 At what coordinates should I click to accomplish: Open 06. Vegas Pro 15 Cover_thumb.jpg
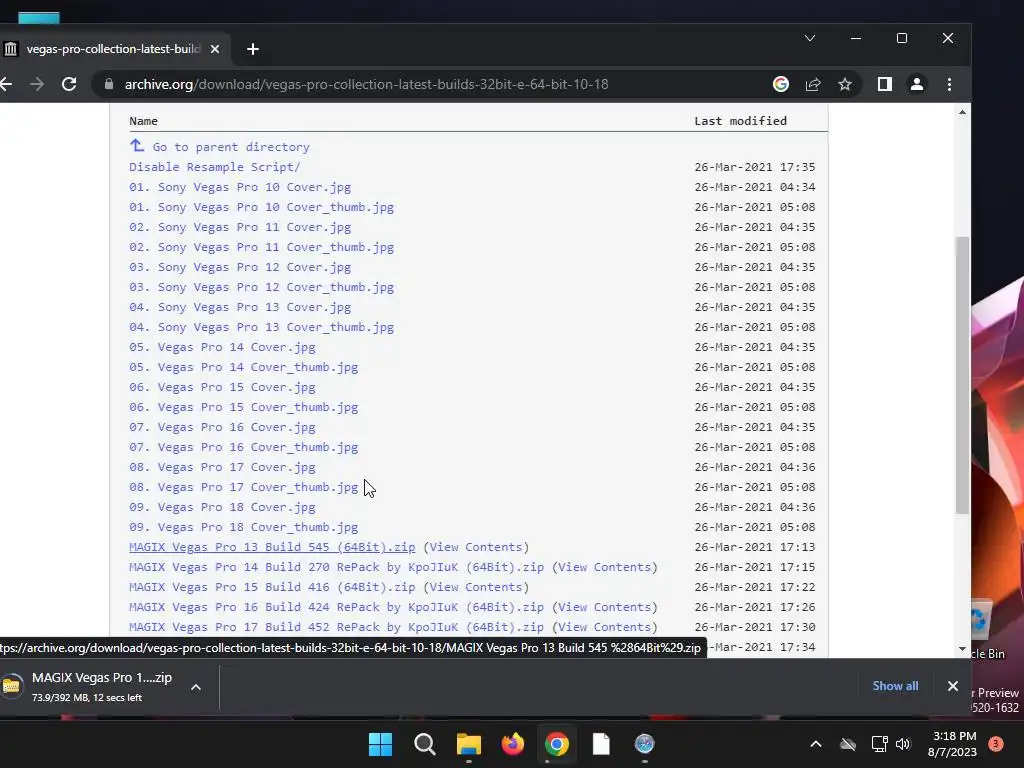pos(244,408)
